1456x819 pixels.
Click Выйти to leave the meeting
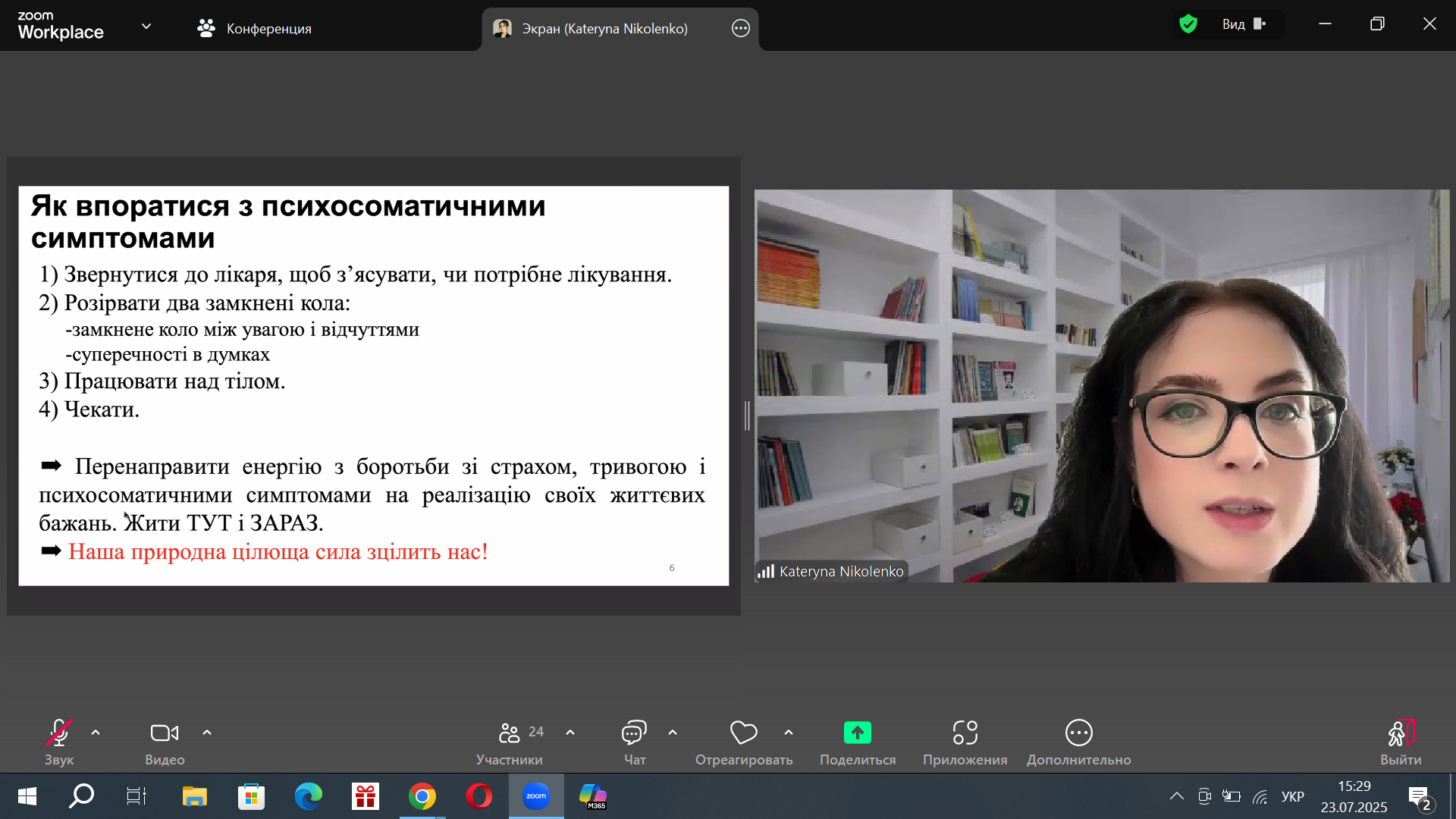[x=1401, y=742]
